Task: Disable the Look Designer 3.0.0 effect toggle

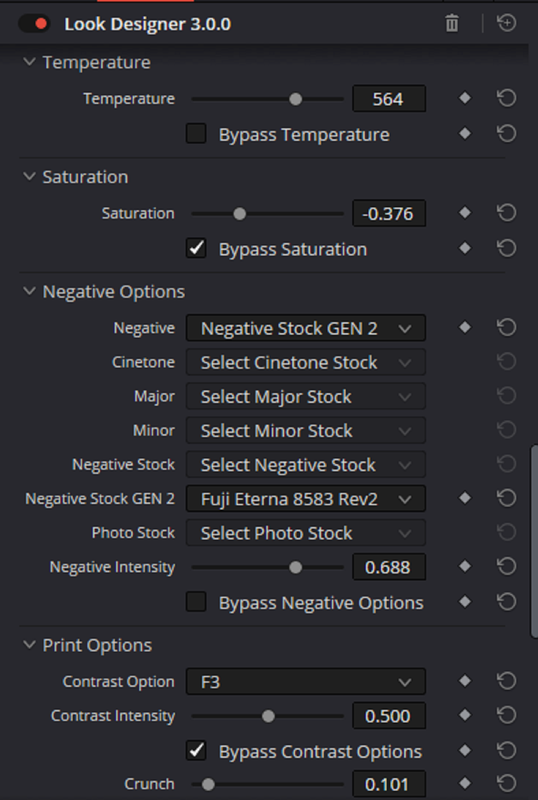Action: [x=34, y=23]
